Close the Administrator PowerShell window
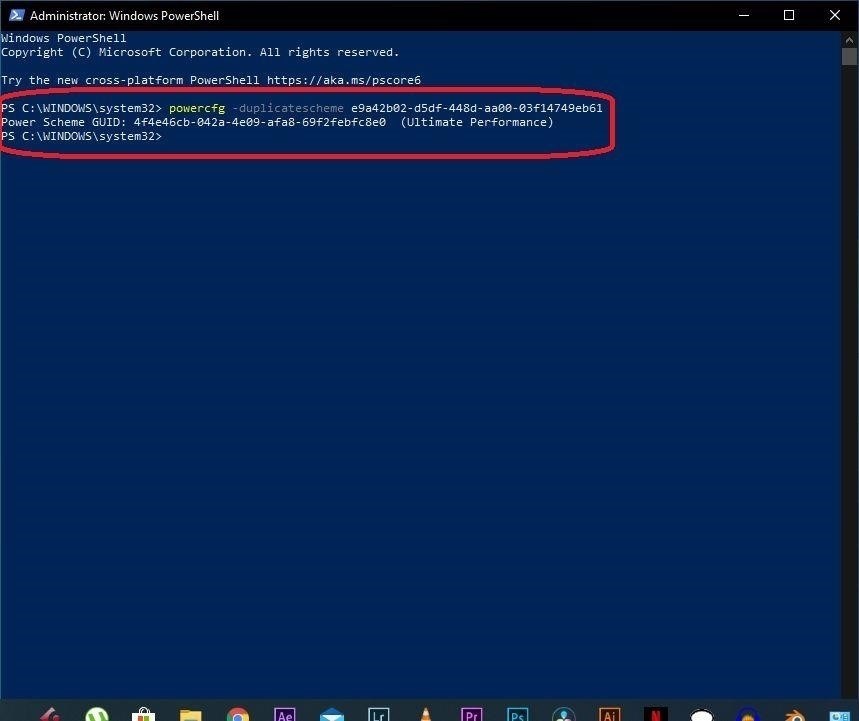 (x=834, y=15)
